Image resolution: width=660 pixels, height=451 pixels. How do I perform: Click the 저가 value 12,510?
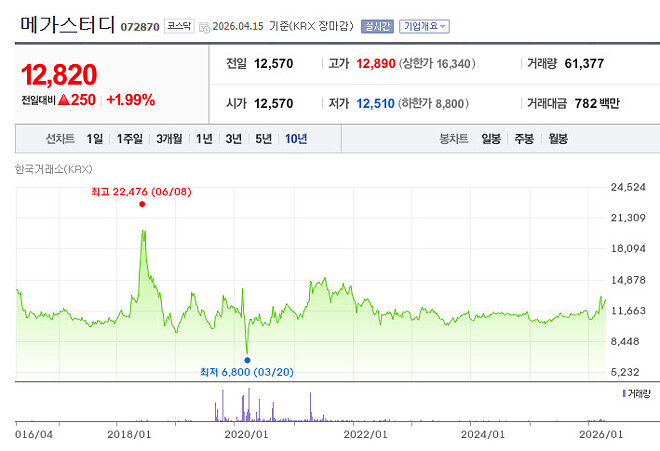coord(375,104)
